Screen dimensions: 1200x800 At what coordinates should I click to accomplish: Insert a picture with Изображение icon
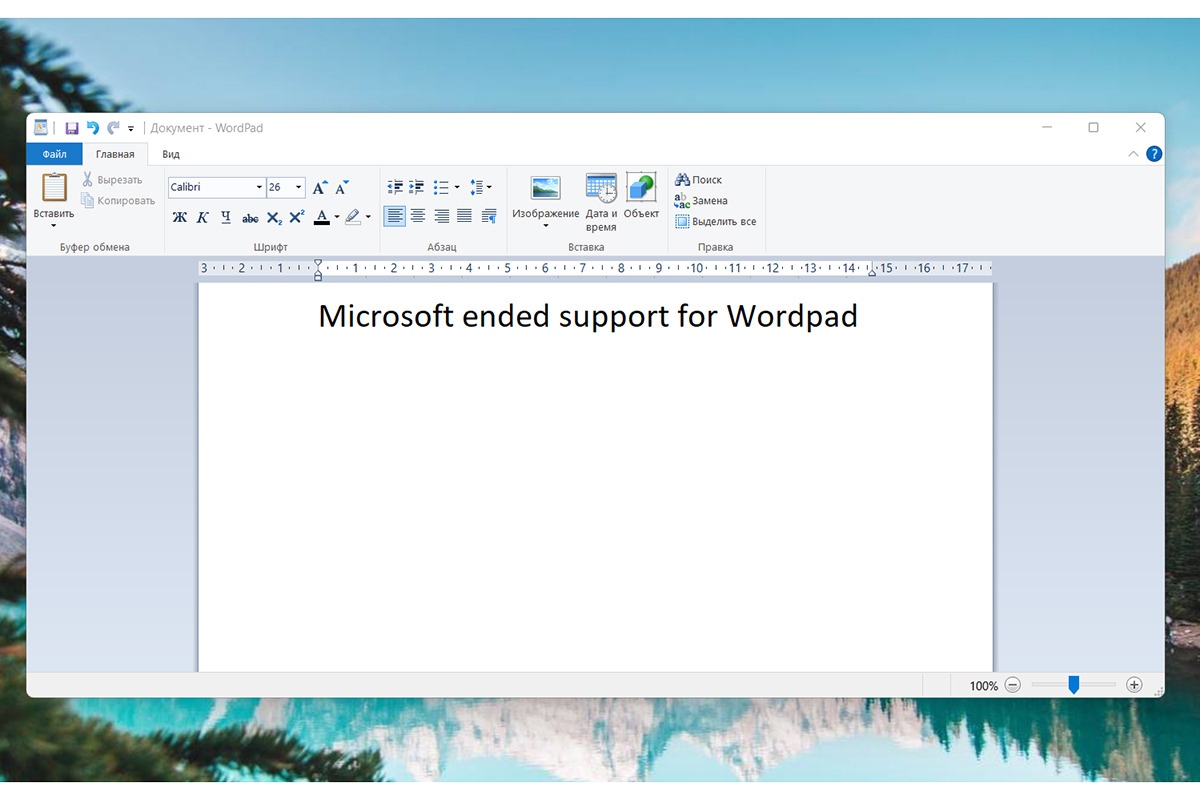click(546, 188)
